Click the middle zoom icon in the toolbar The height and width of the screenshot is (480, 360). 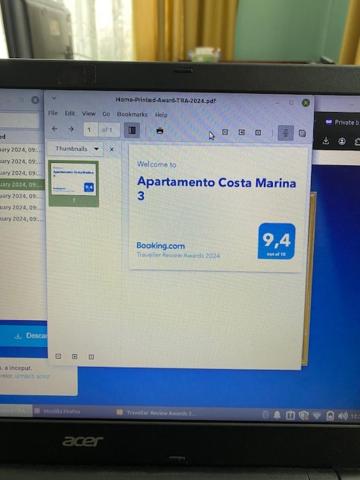point(242,132)
